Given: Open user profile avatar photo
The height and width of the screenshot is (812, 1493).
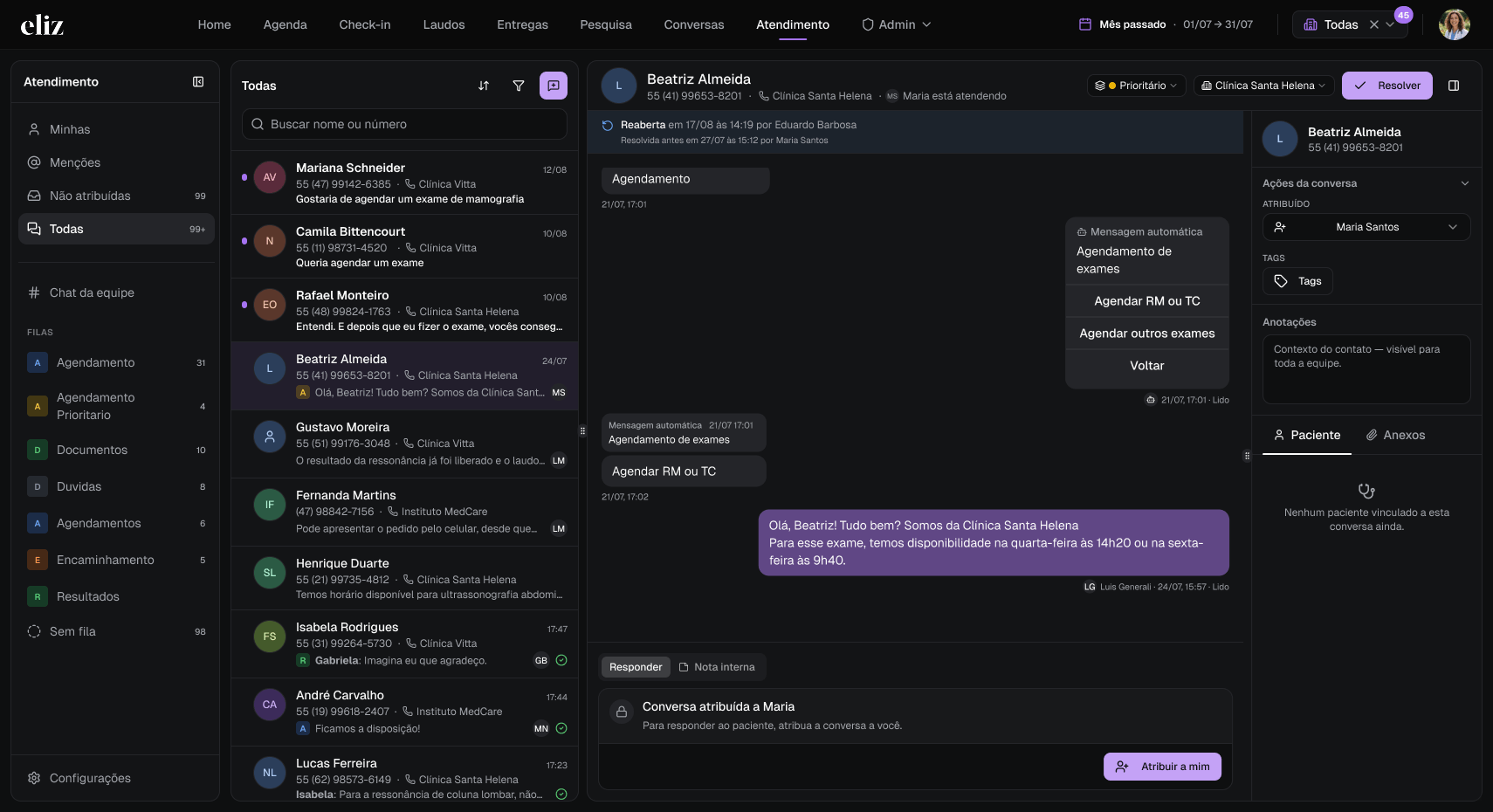Looking at the screenshot, I should (1455, 24).
